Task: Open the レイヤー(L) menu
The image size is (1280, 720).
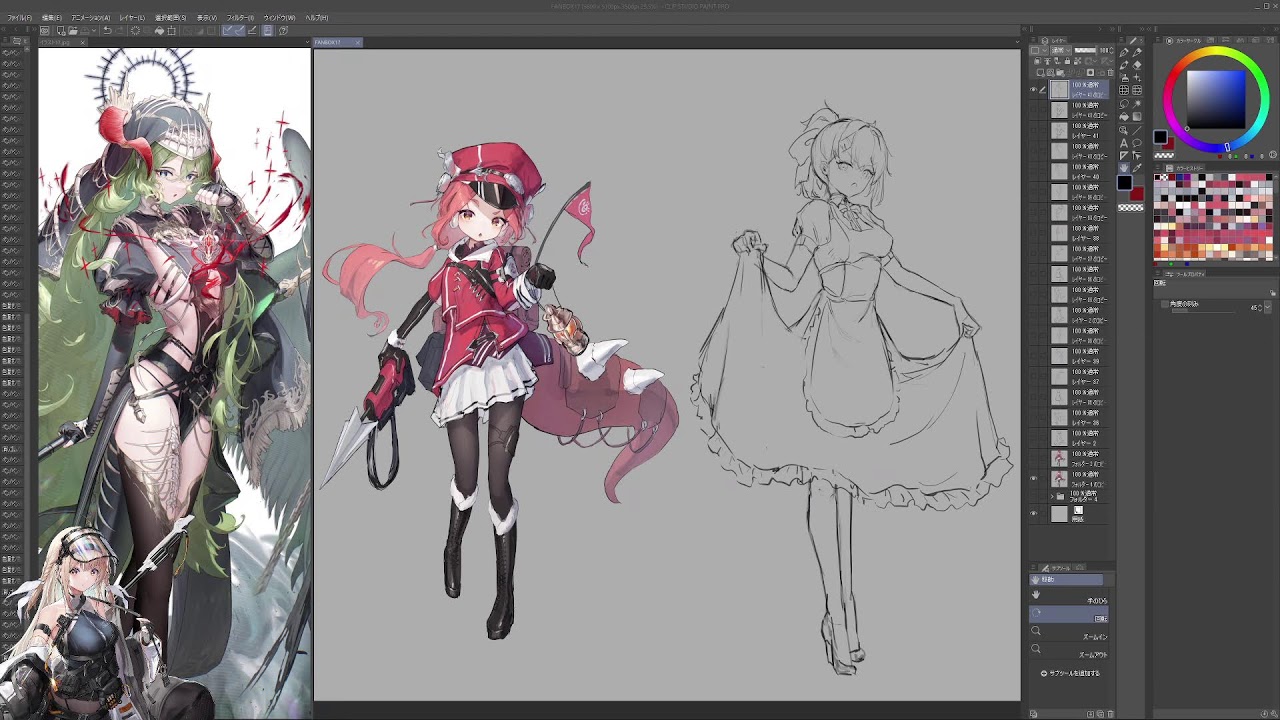Action: [x=132, y=18]
